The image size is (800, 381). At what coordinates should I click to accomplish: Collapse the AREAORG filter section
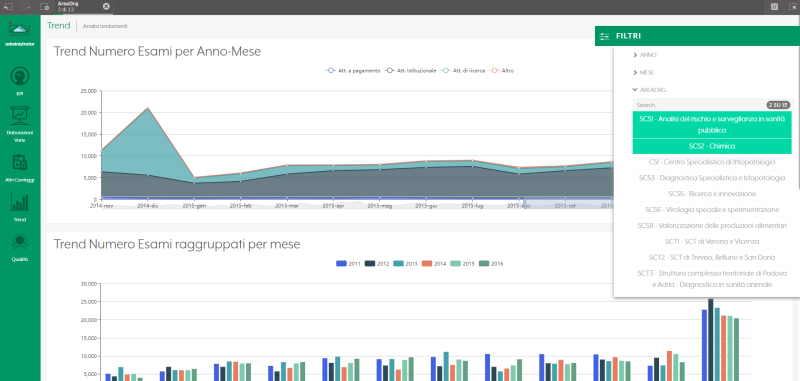click(x=649, y=90)
